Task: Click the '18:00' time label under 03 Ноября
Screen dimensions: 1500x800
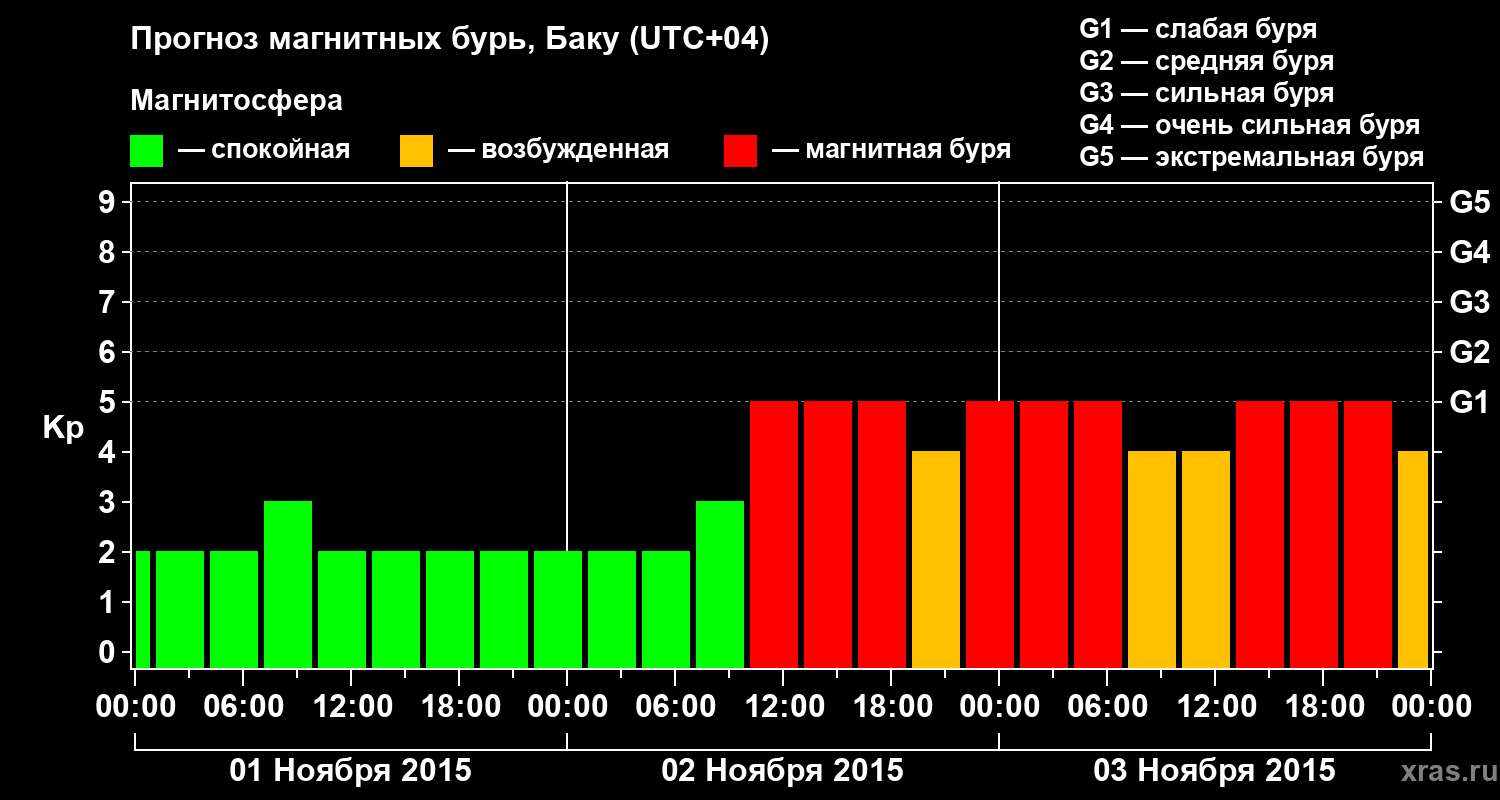Action: click(1323, 707)
